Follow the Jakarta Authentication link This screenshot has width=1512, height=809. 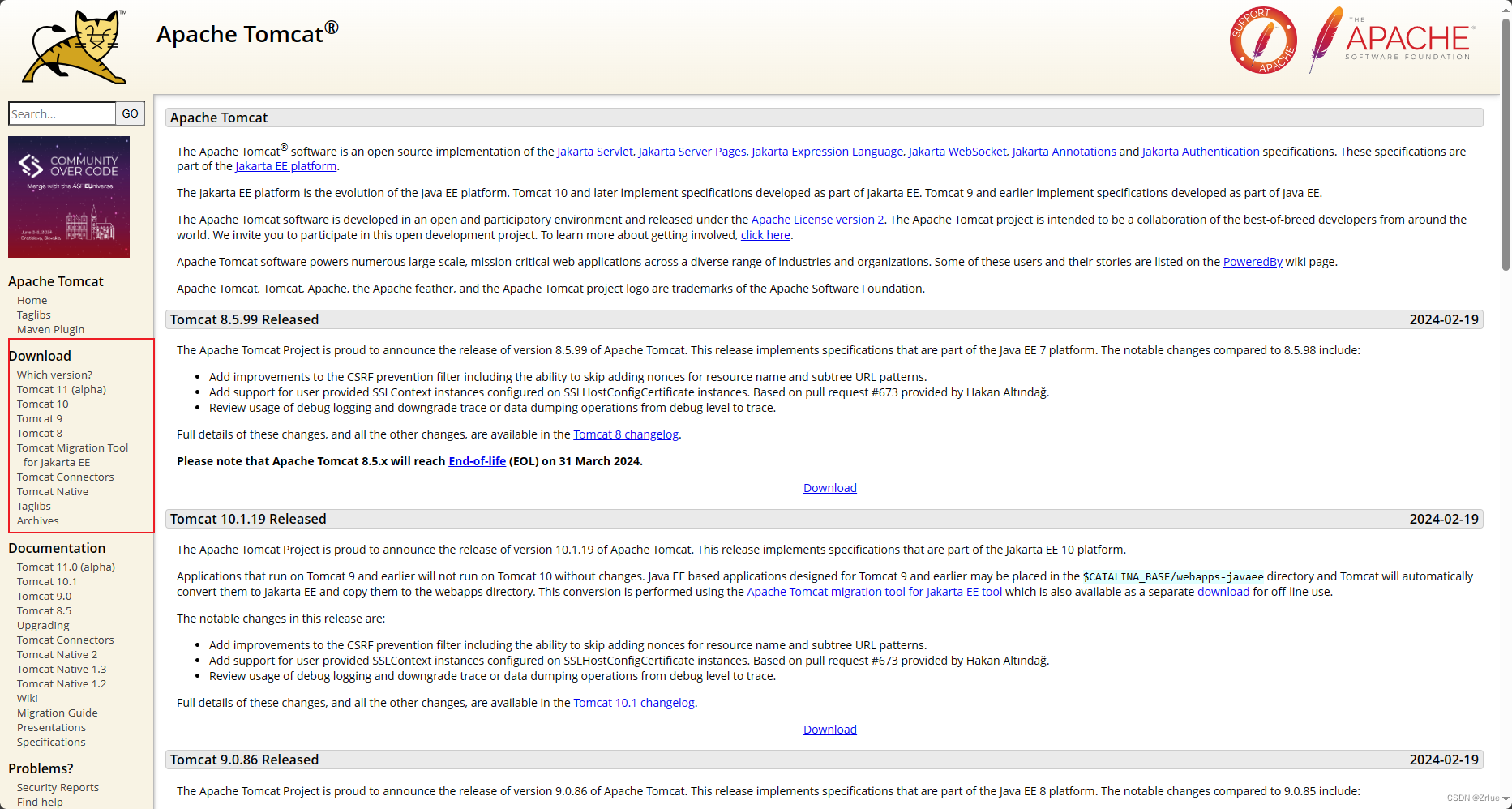click(x=1201, y=152)
